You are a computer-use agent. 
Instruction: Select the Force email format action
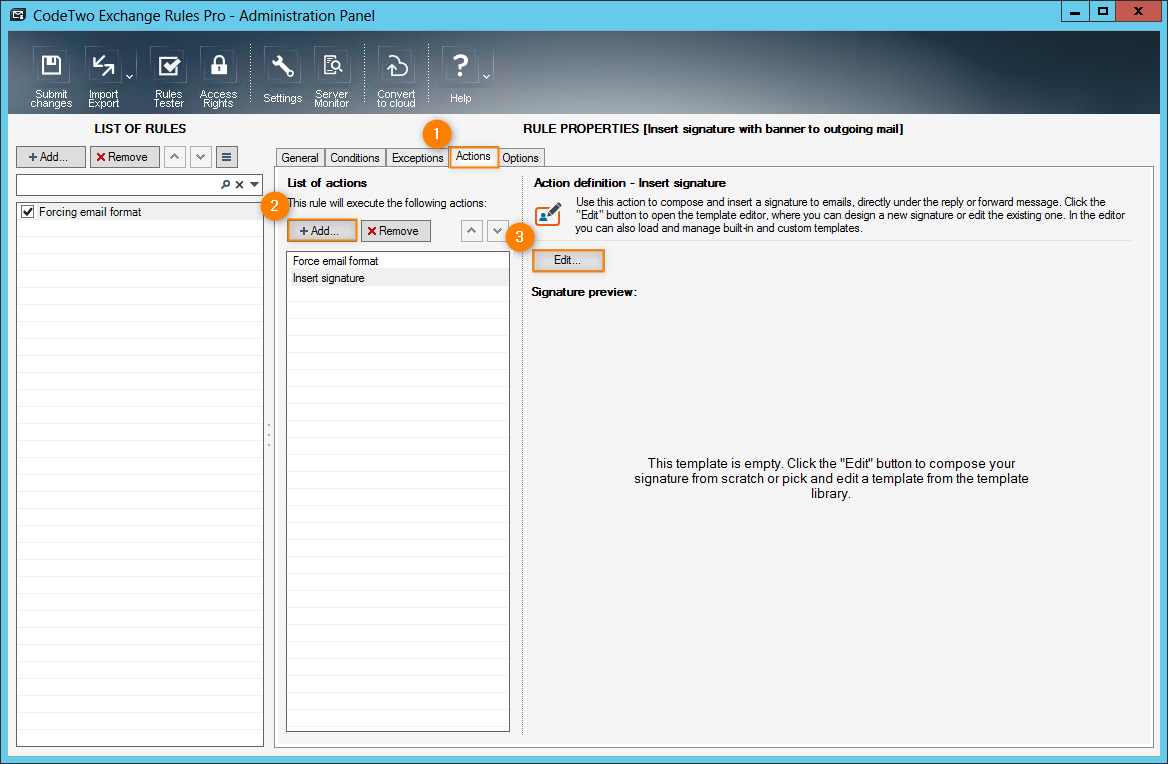coord(398,261)
